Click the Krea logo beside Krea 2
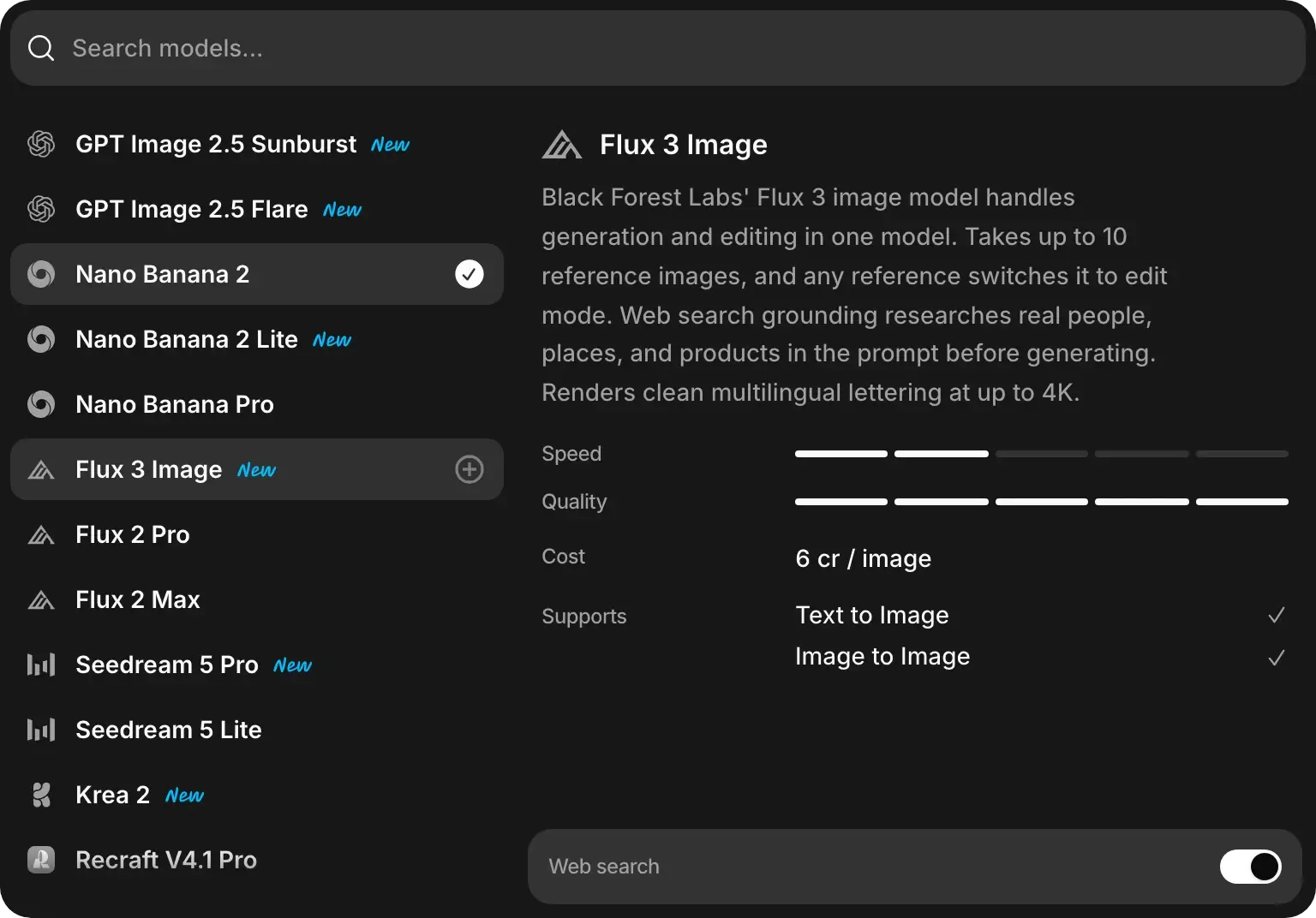Image resolution: width=1316 pixels, height=918 pixels. click(x=41, y=795)
